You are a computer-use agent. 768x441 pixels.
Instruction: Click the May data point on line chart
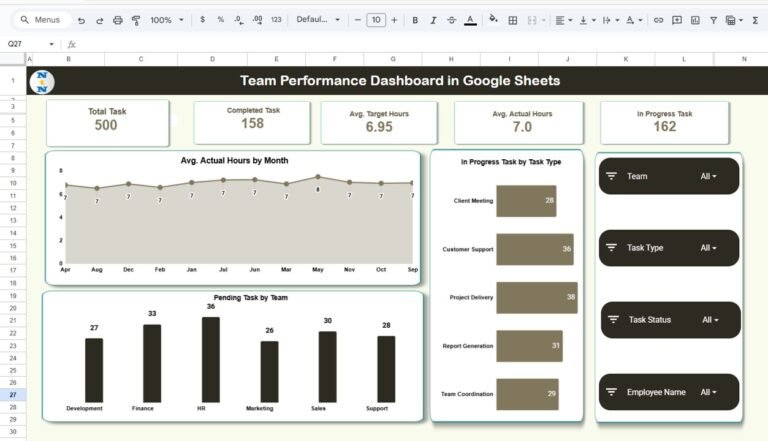[x=318, y=177]
